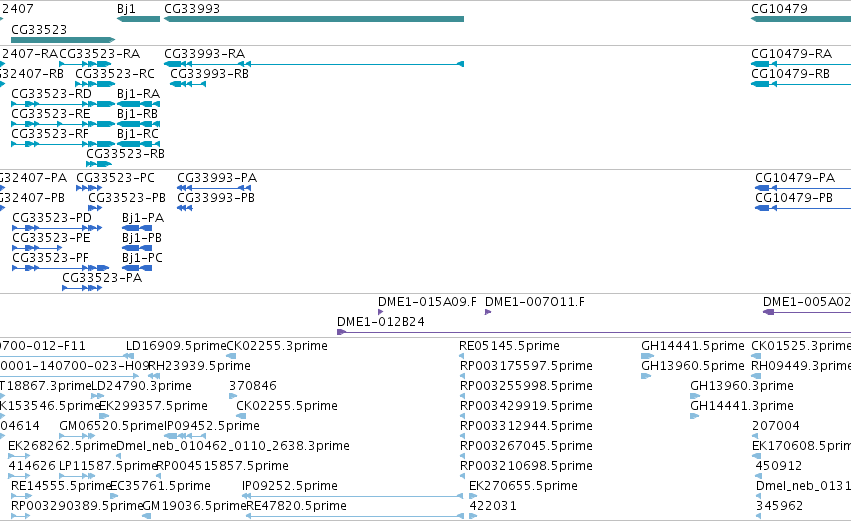The height and width of the screenshot is (521, 851).
Task: Click the CG10479-PB protein label
Action: click(794, 198)
